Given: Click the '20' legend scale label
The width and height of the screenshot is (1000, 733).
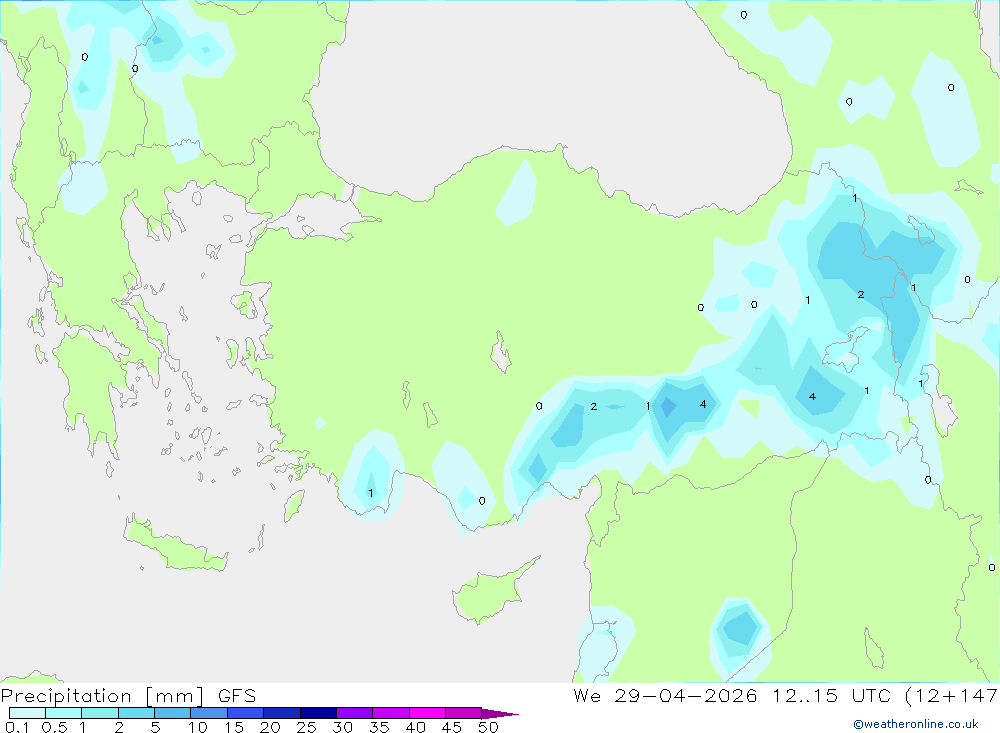Looking at the screenshot, I should 270,727.
